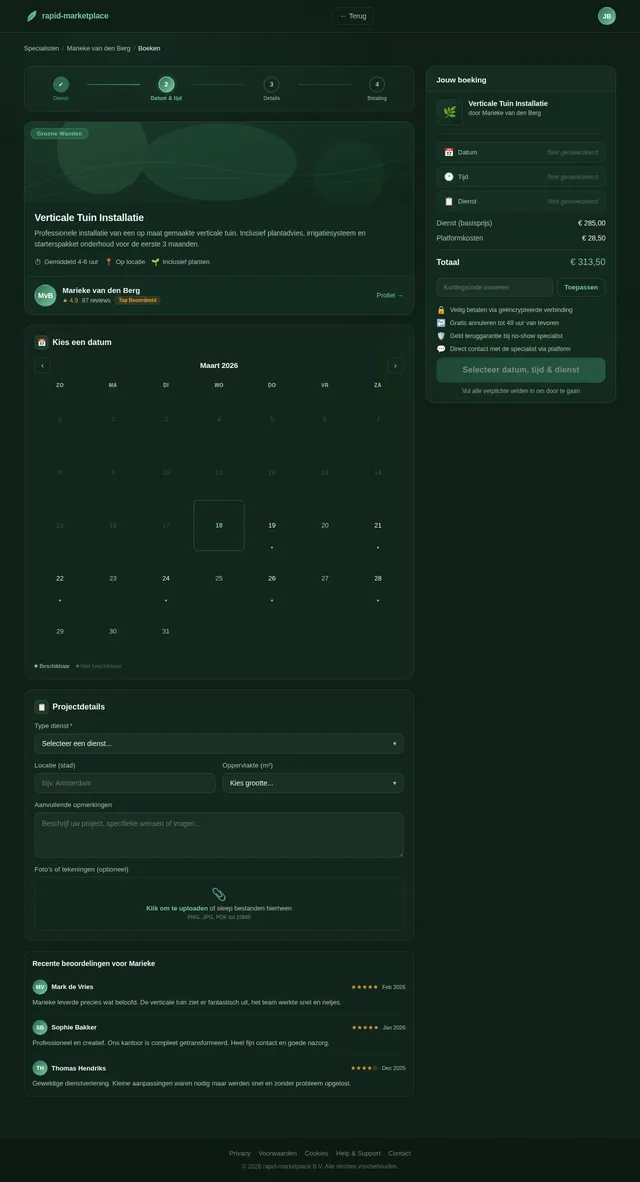Viewport: 640px width, 1182px height.
Task: Select step 3 Details in stepper
Action: click(271, 85)
